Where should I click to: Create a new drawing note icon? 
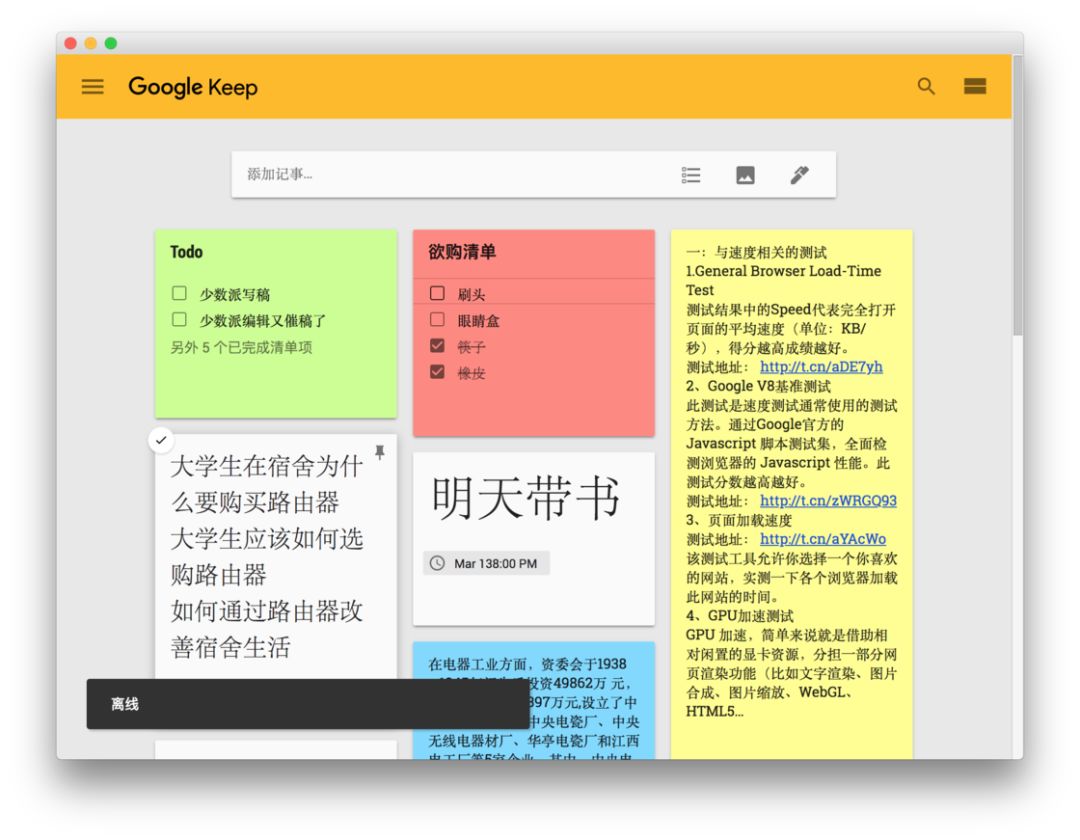point(800,175)
